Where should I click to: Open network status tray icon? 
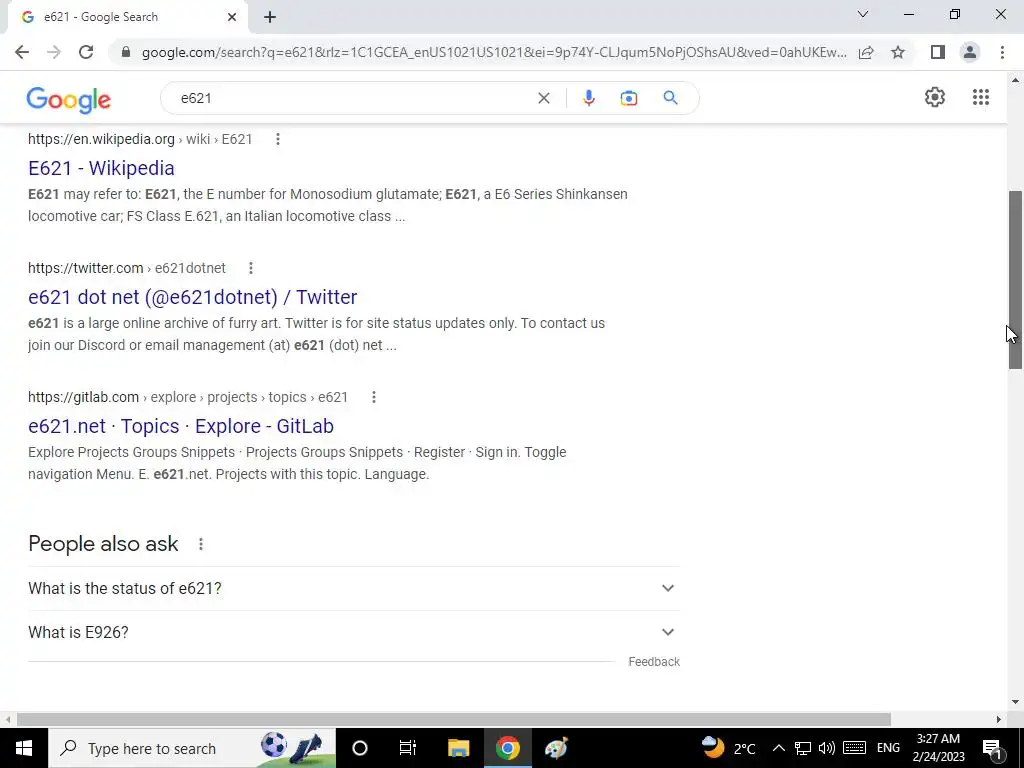click(x=803, y=748)
